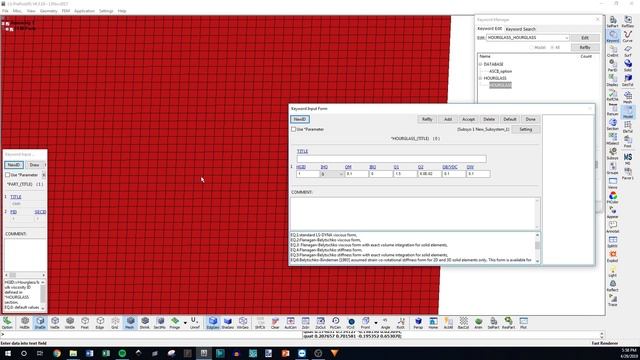Open the File menu
The height and width of the screenshot is (360, 640).
pos(5,11)
